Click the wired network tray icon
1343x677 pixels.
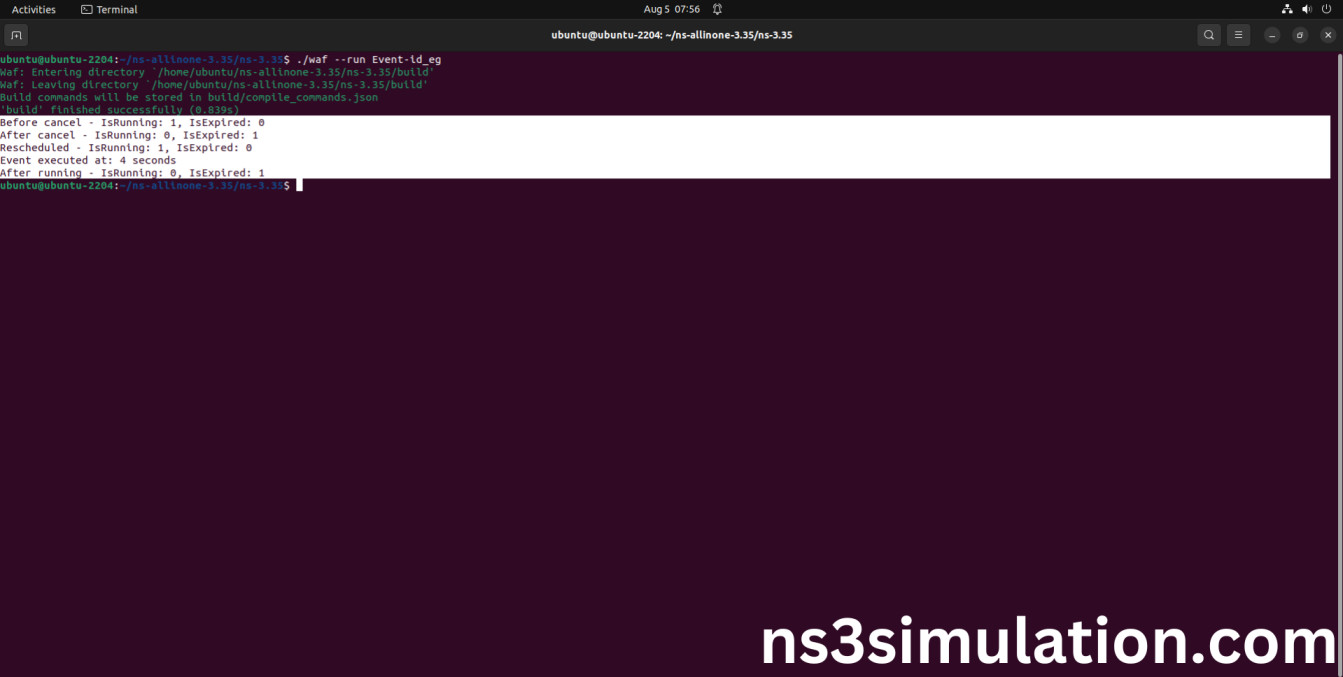(x=1287, y=9)
